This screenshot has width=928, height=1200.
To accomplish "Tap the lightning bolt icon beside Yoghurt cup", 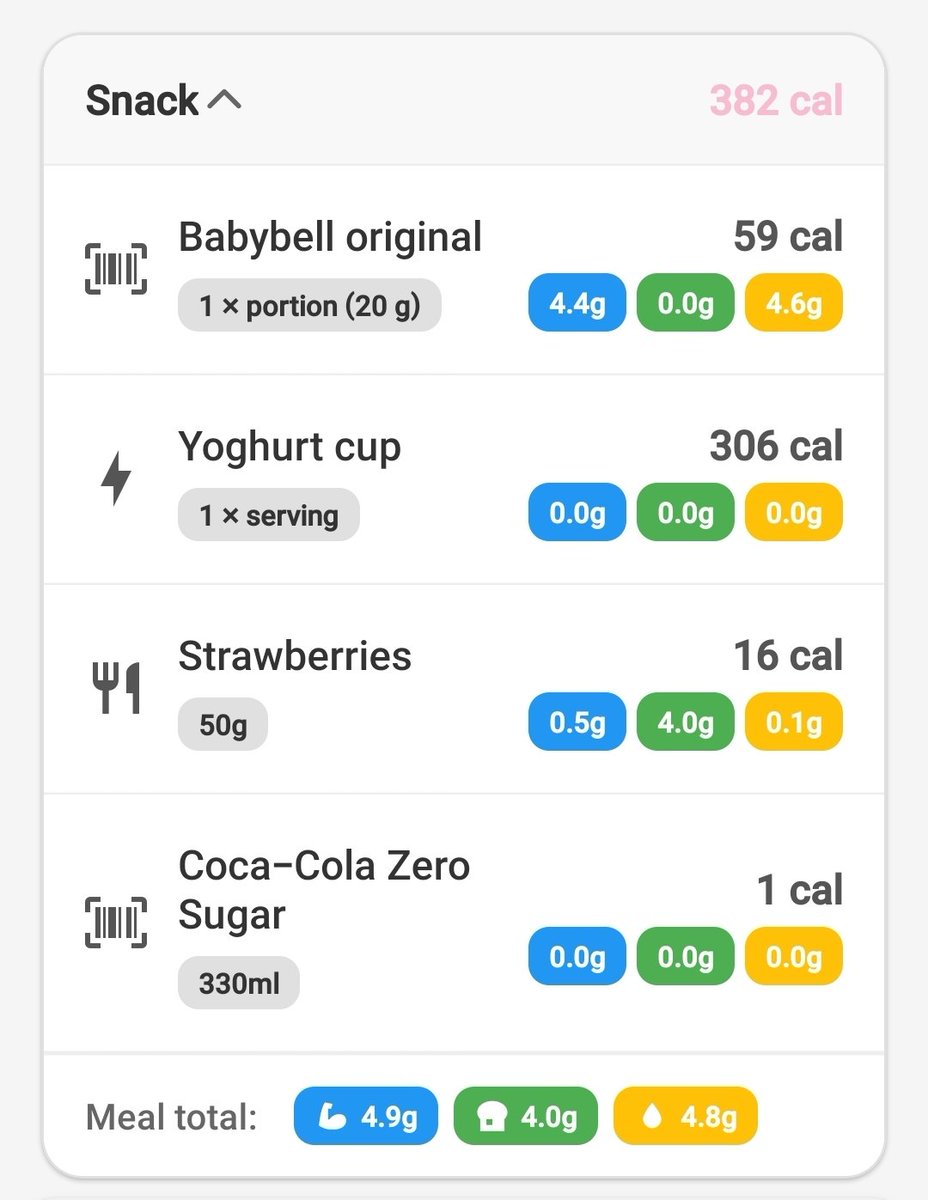I will pyautogui.click(x=116, y=479).
